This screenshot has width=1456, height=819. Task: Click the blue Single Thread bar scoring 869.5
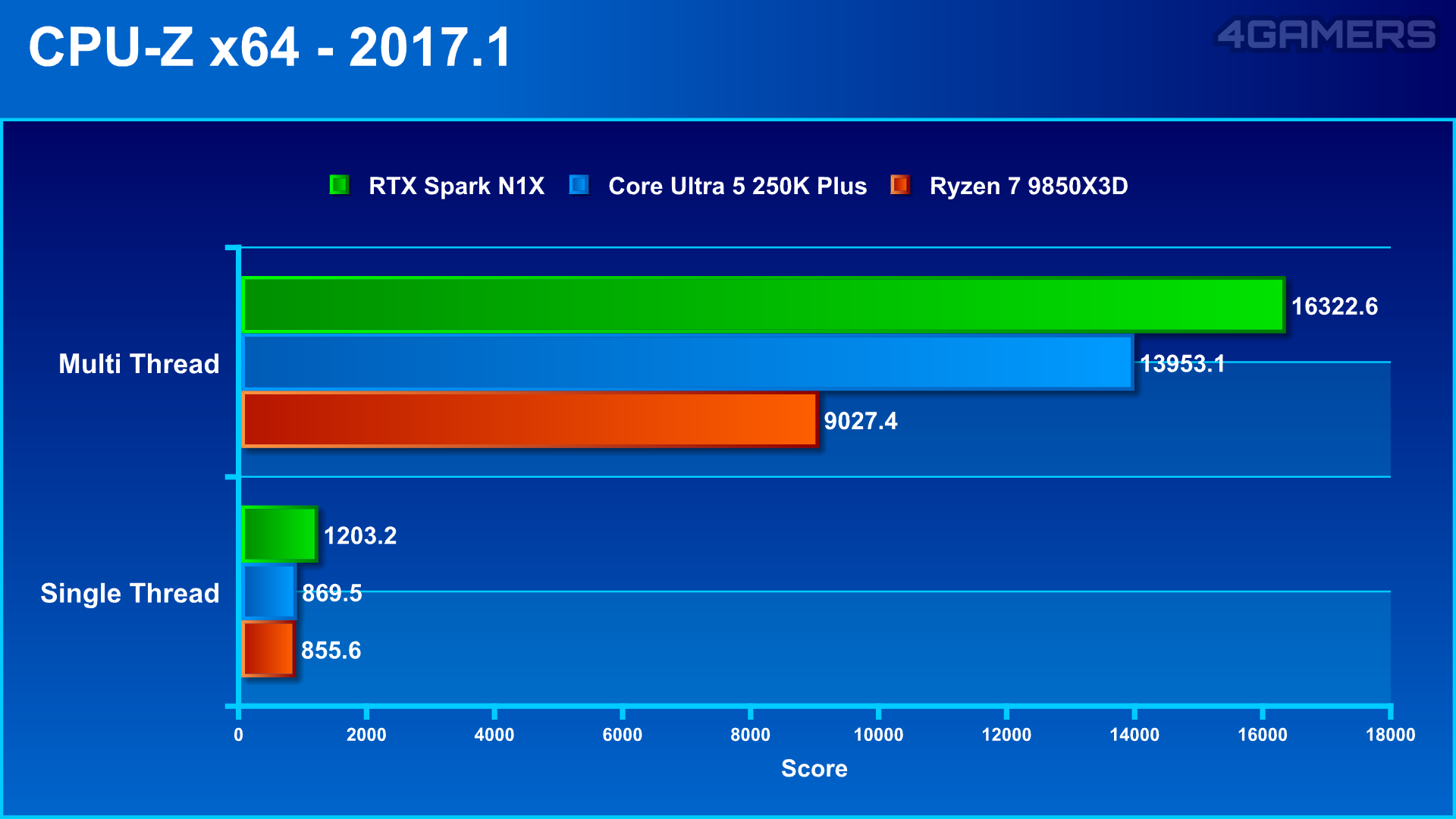pyautogui.click(x=268, y=591)
